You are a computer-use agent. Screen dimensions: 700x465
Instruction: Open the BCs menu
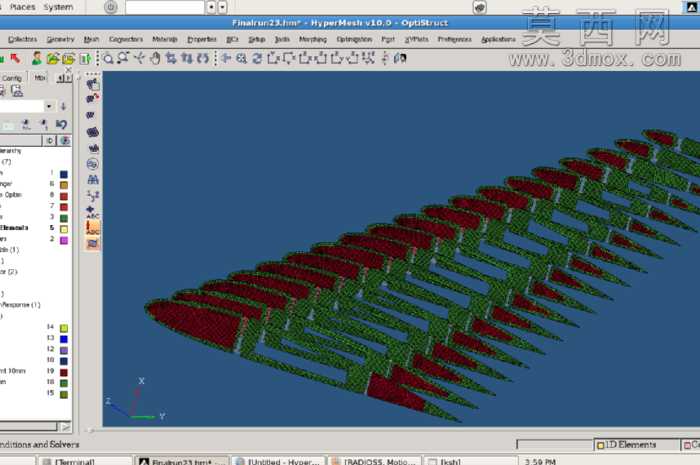click(232, 39)
